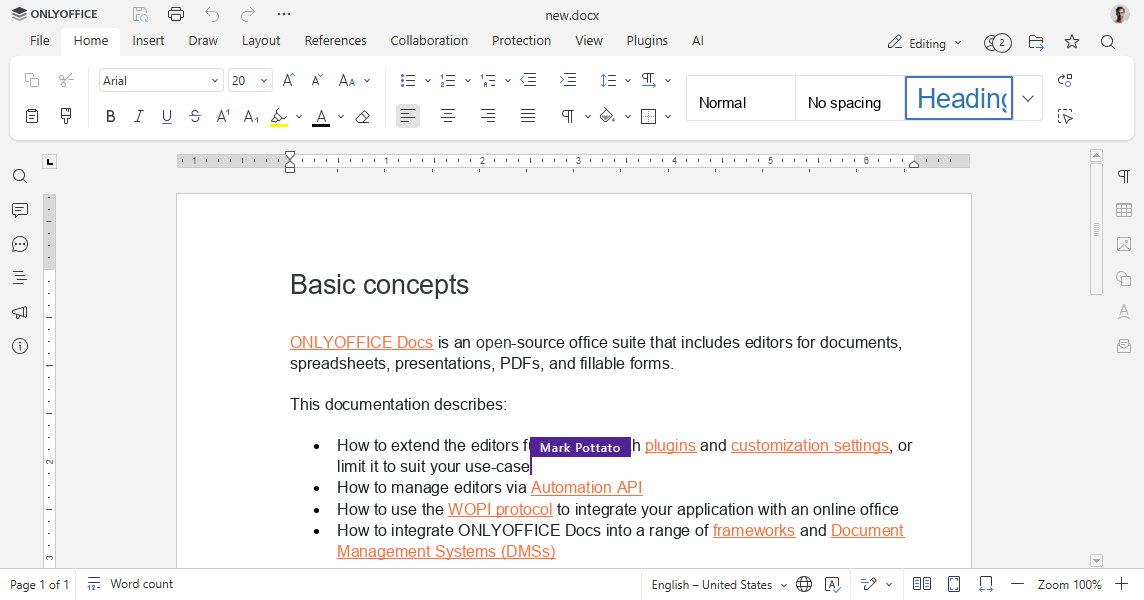Open the Find magnifier in left sidebar
This screenshot has height=600, width=1144.
tap(20, 176)
